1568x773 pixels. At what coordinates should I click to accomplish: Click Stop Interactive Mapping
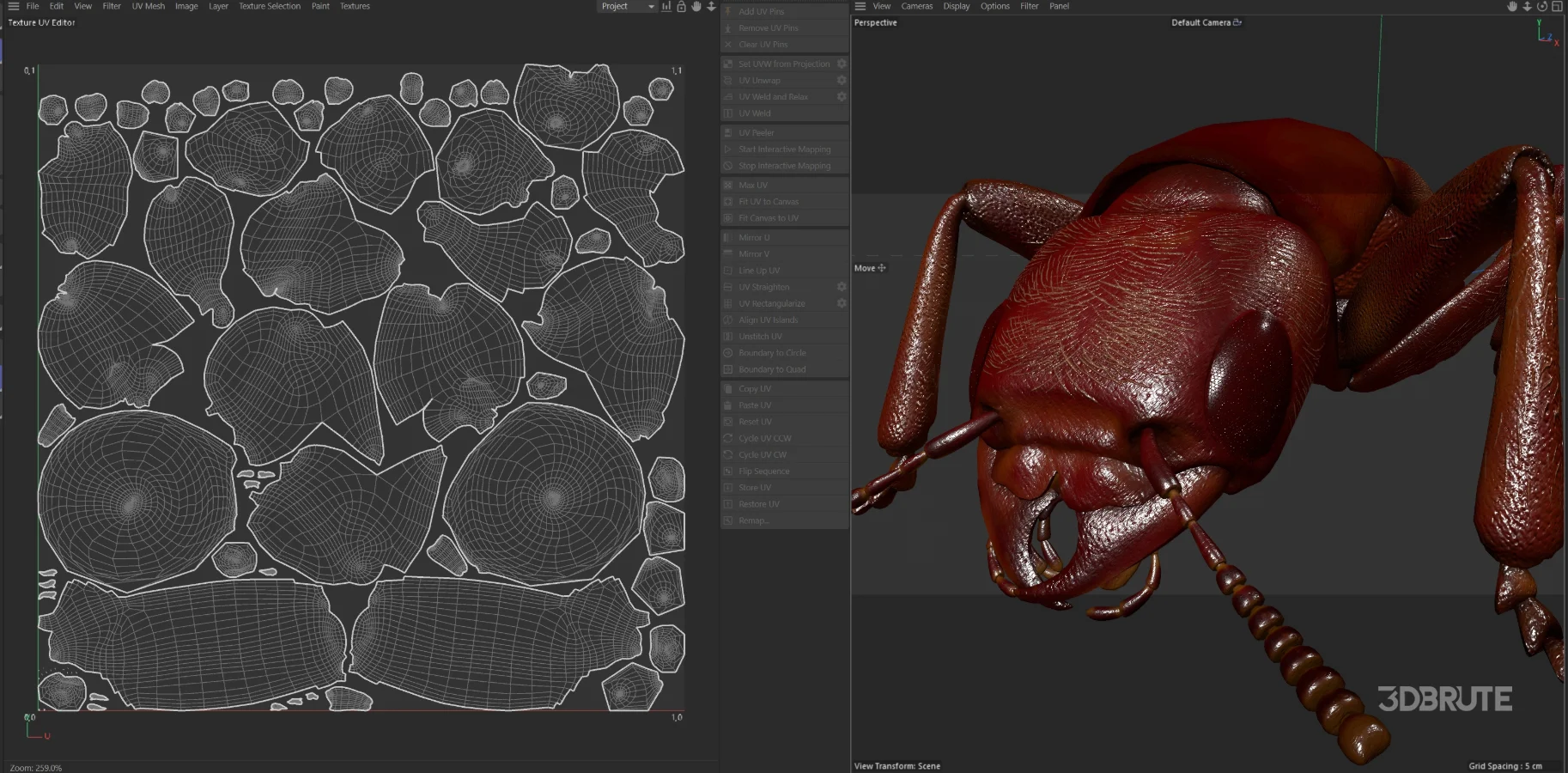pyautogui.click(x=785, y=165)
